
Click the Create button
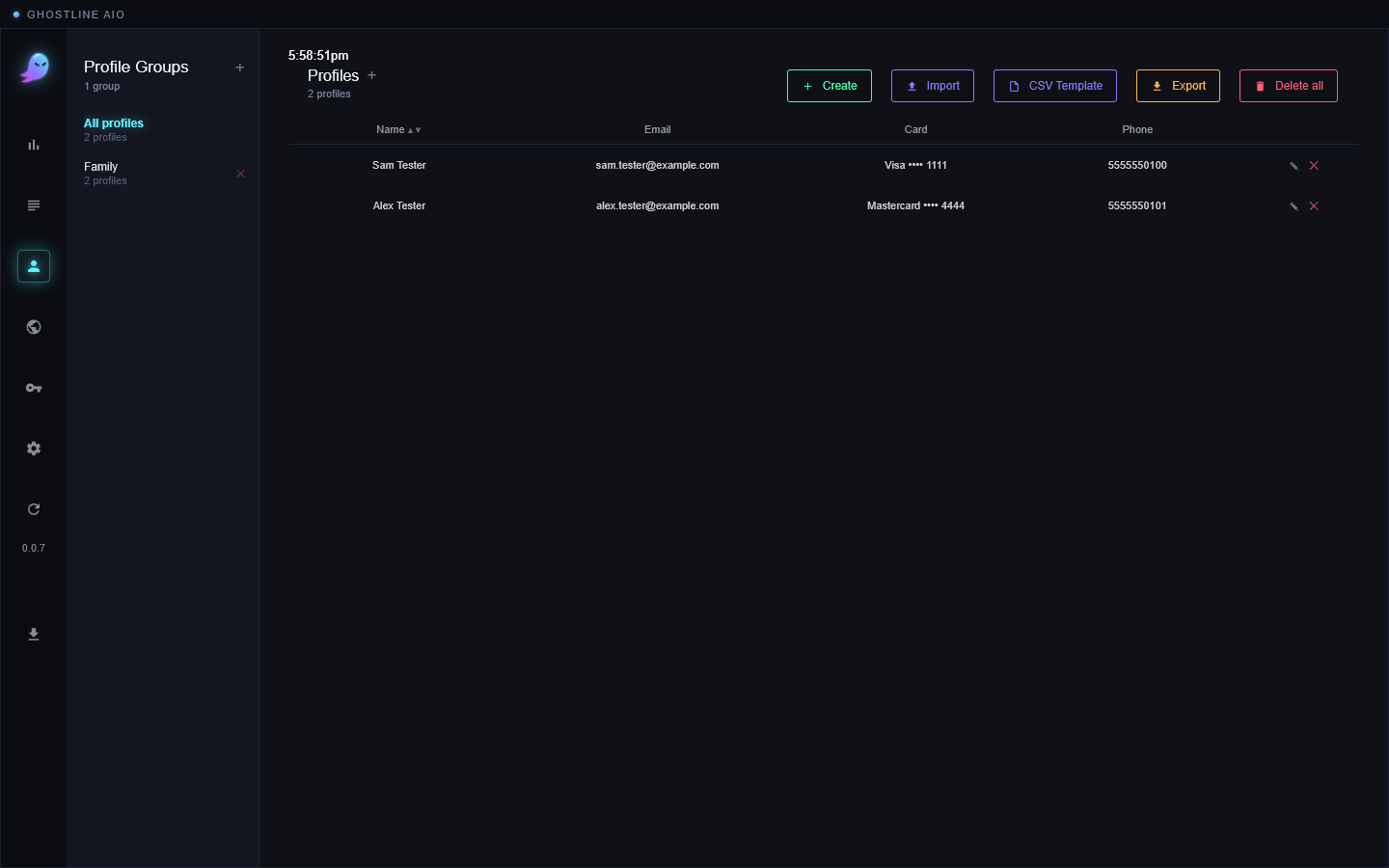[x=830, y=86]
